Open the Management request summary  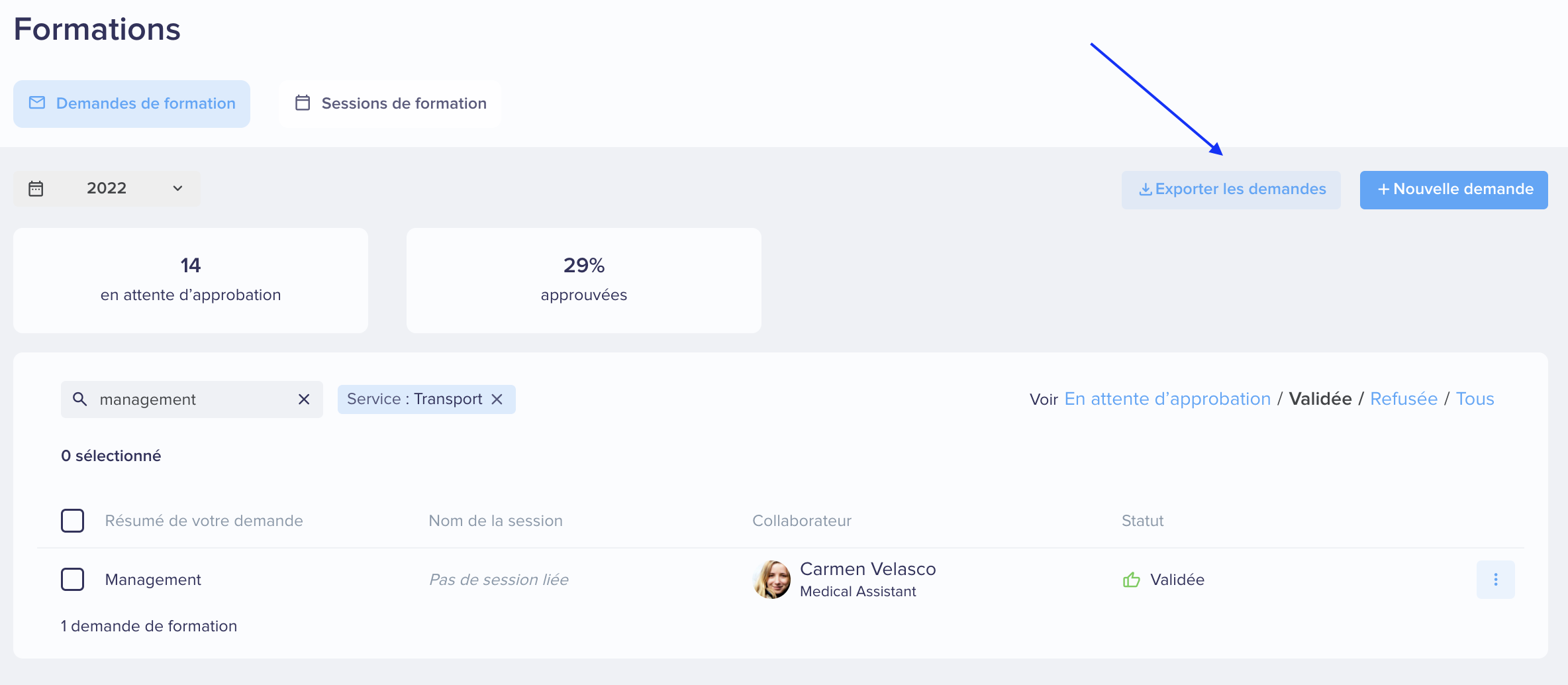click(153, 580)
